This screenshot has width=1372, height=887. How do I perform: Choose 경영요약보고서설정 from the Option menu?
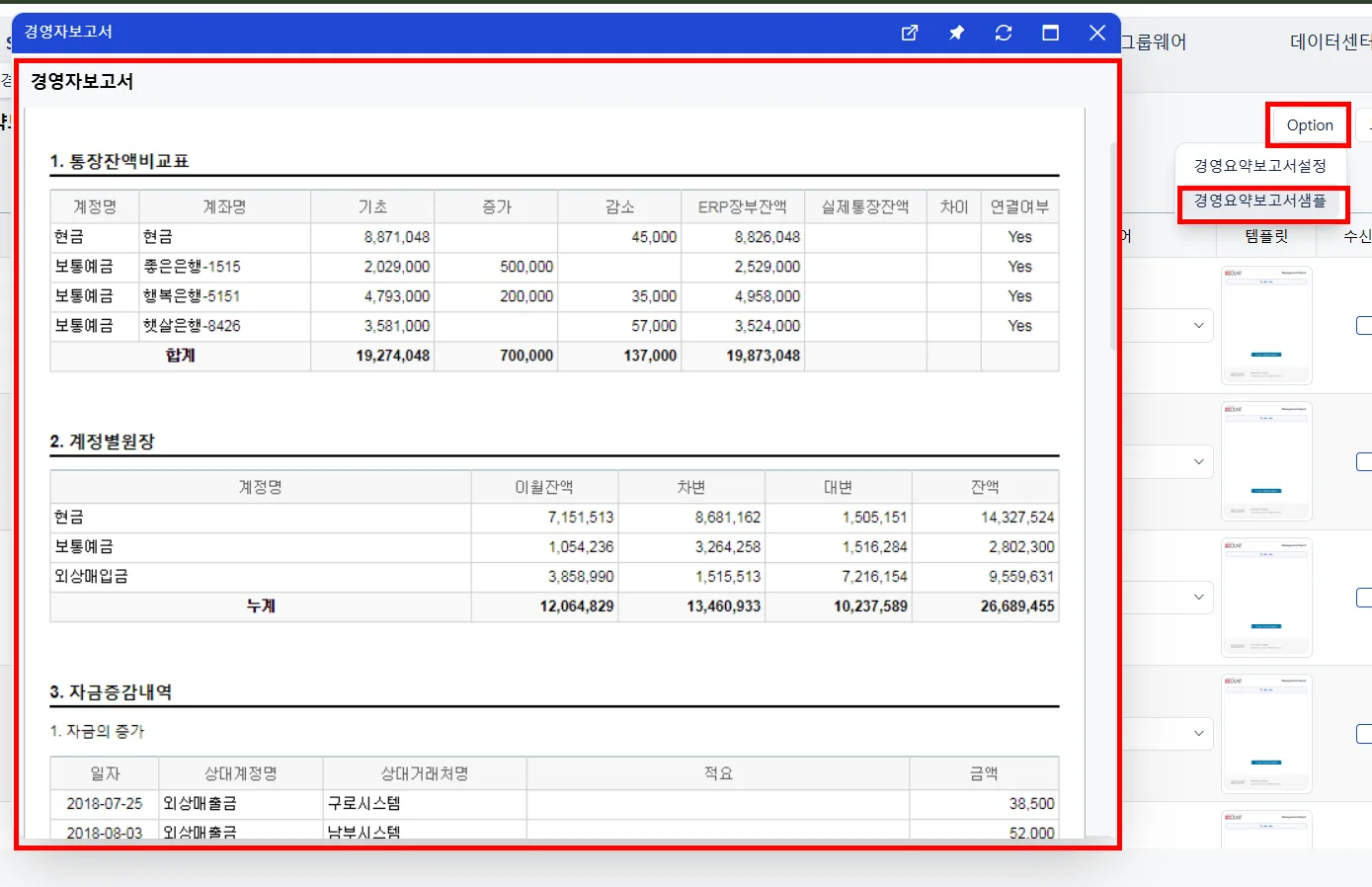click(1259, 166)
